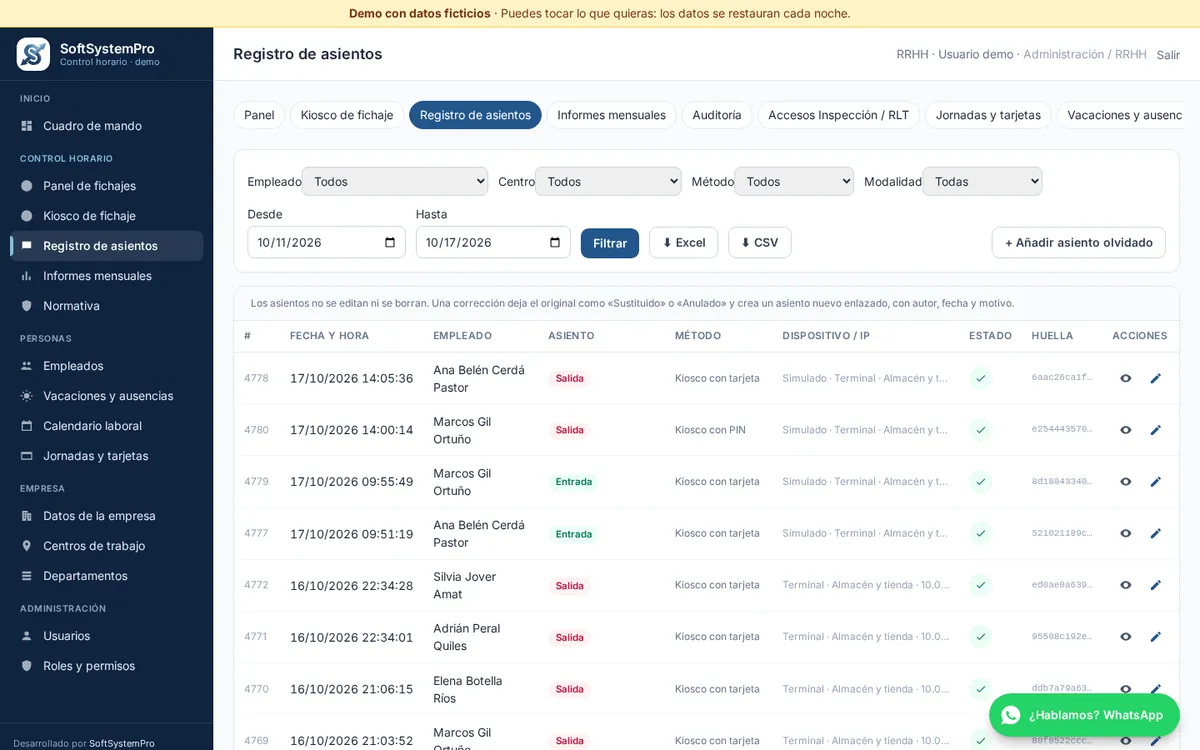Image resolution: width=1200 pixels, height=750 pixels.
Task: View details of entry 4779 eye icon
Action: pos(1126,482)
